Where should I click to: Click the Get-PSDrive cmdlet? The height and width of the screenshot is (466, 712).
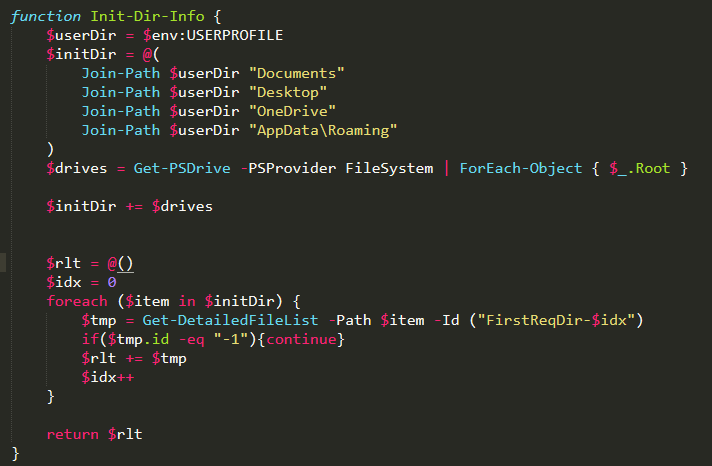coord(182,169)
